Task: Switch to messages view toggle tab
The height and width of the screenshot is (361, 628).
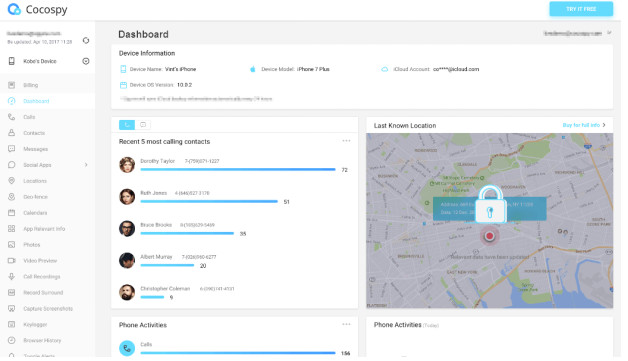Action: point(143,125)
